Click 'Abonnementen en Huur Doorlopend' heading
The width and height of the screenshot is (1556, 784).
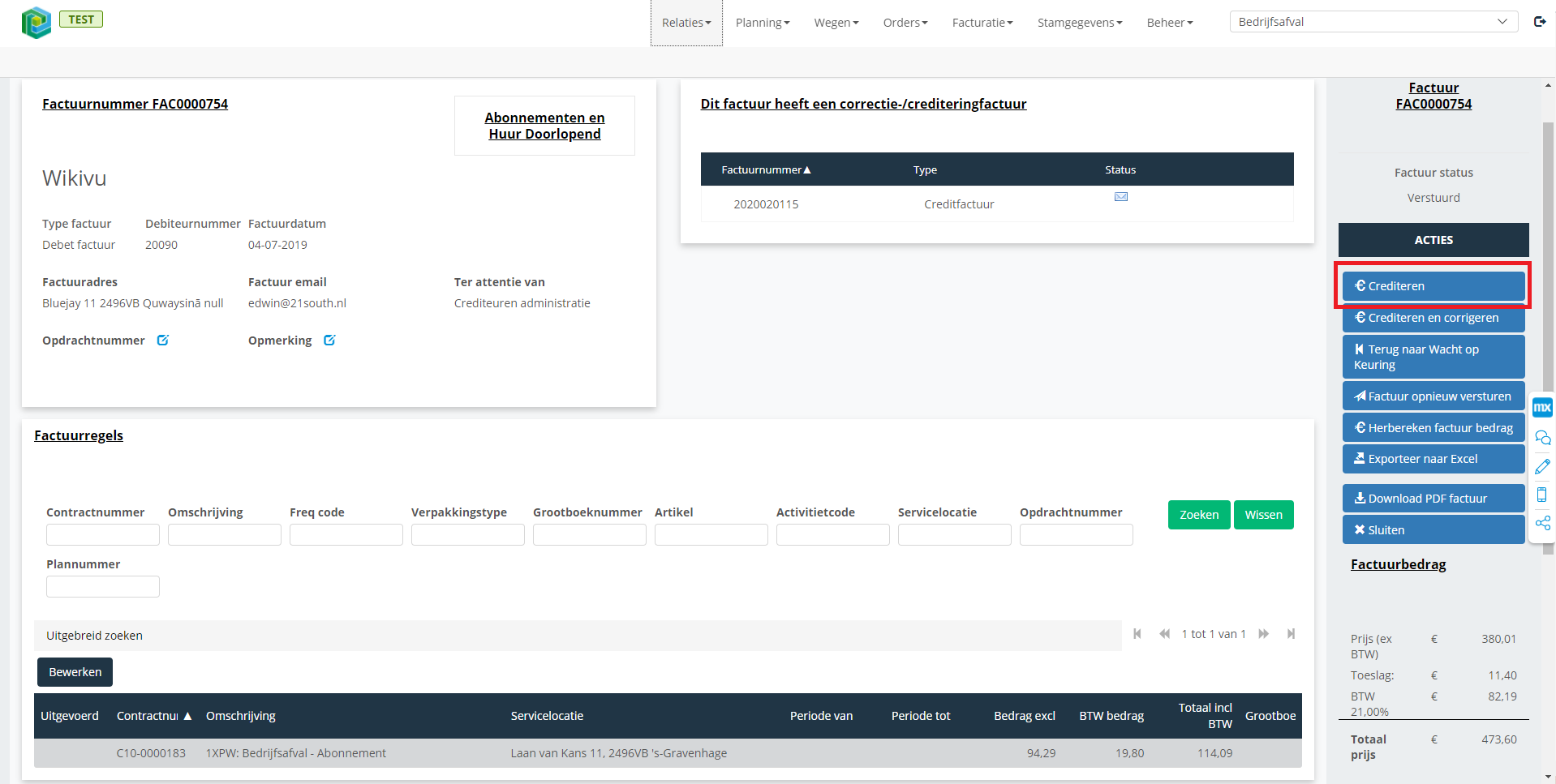(x=544, y=126)
